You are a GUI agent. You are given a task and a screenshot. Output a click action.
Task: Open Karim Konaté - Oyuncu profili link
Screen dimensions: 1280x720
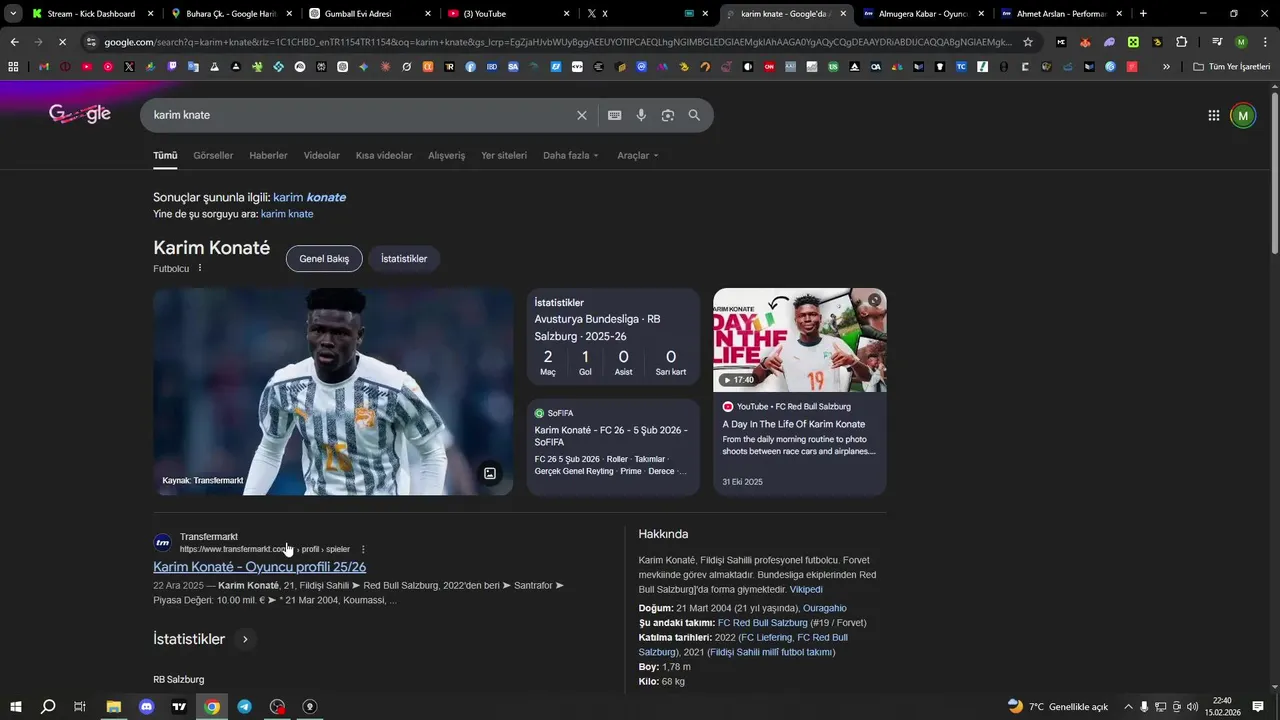(x=260, y=567)
